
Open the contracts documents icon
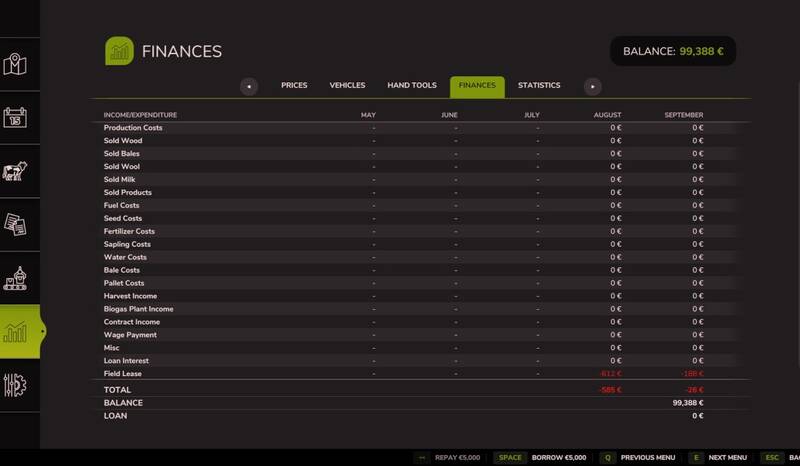[15, 224]
